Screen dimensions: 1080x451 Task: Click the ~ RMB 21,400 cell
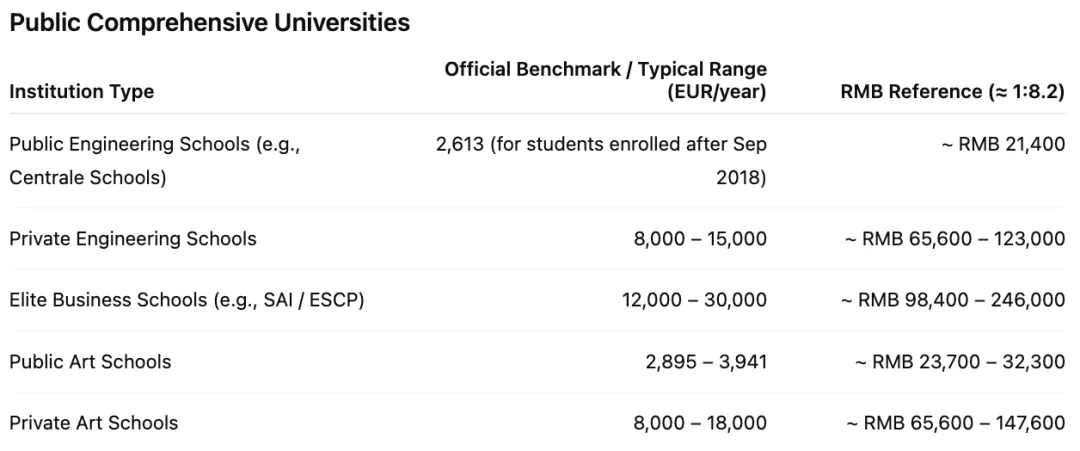(1003, 144)
